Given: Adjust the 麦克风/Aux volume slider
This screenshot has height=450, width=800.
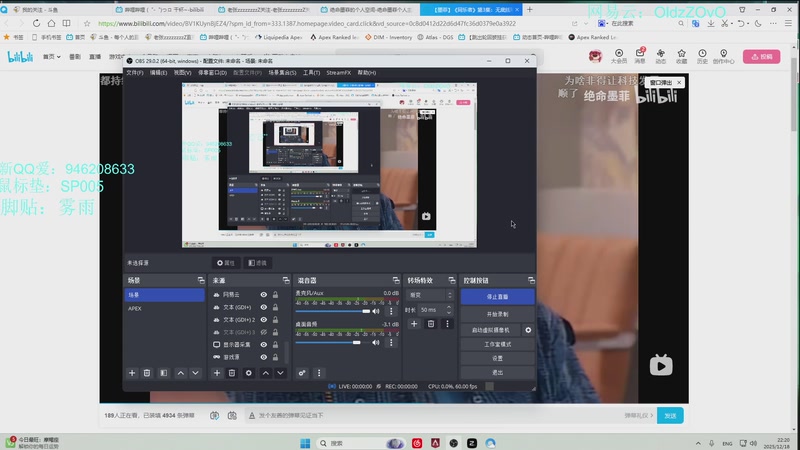Looking at the screenshot, I should [333, 311].
